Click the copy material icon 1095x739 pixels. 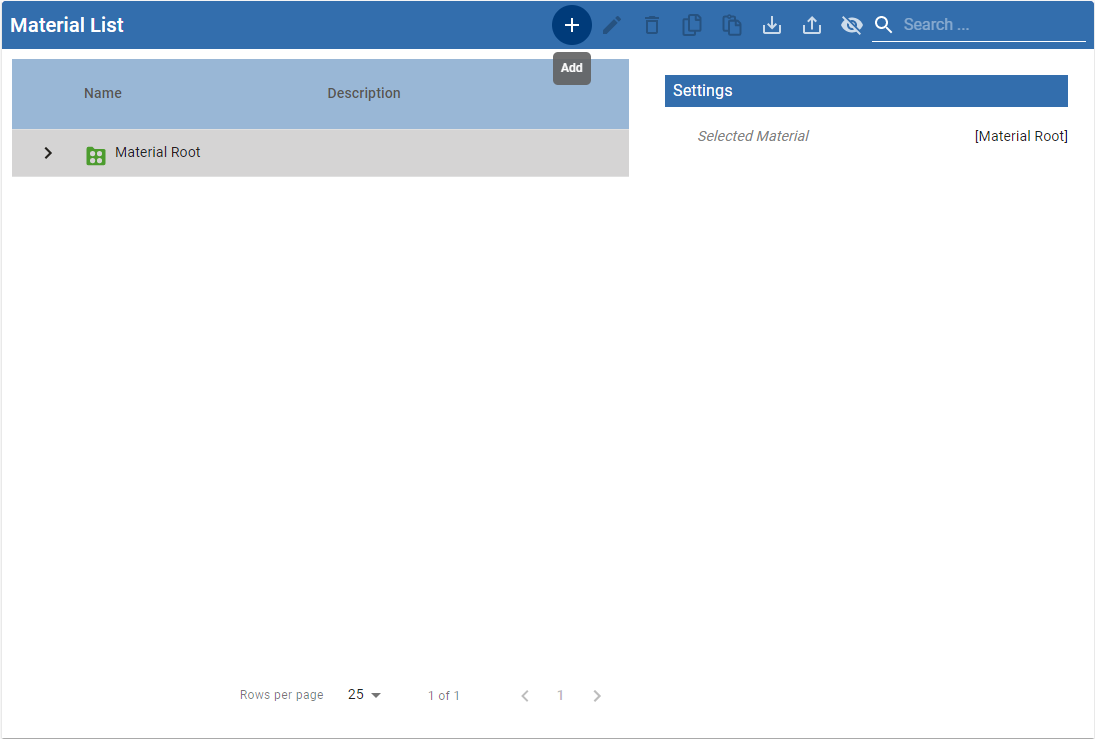(x=692, y=25)
